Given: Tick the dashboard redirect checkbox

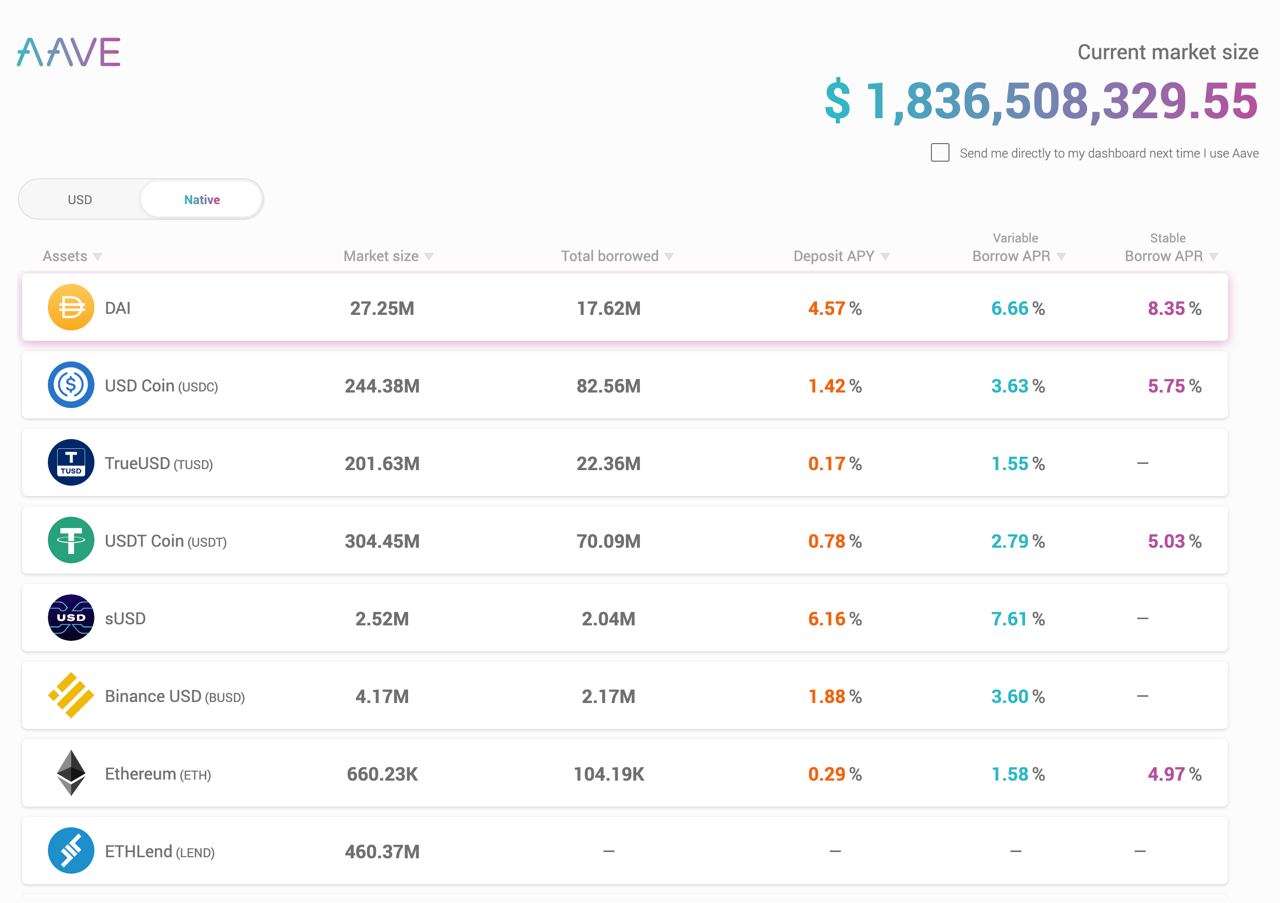Looking at the screenshot, I should 940,153.
